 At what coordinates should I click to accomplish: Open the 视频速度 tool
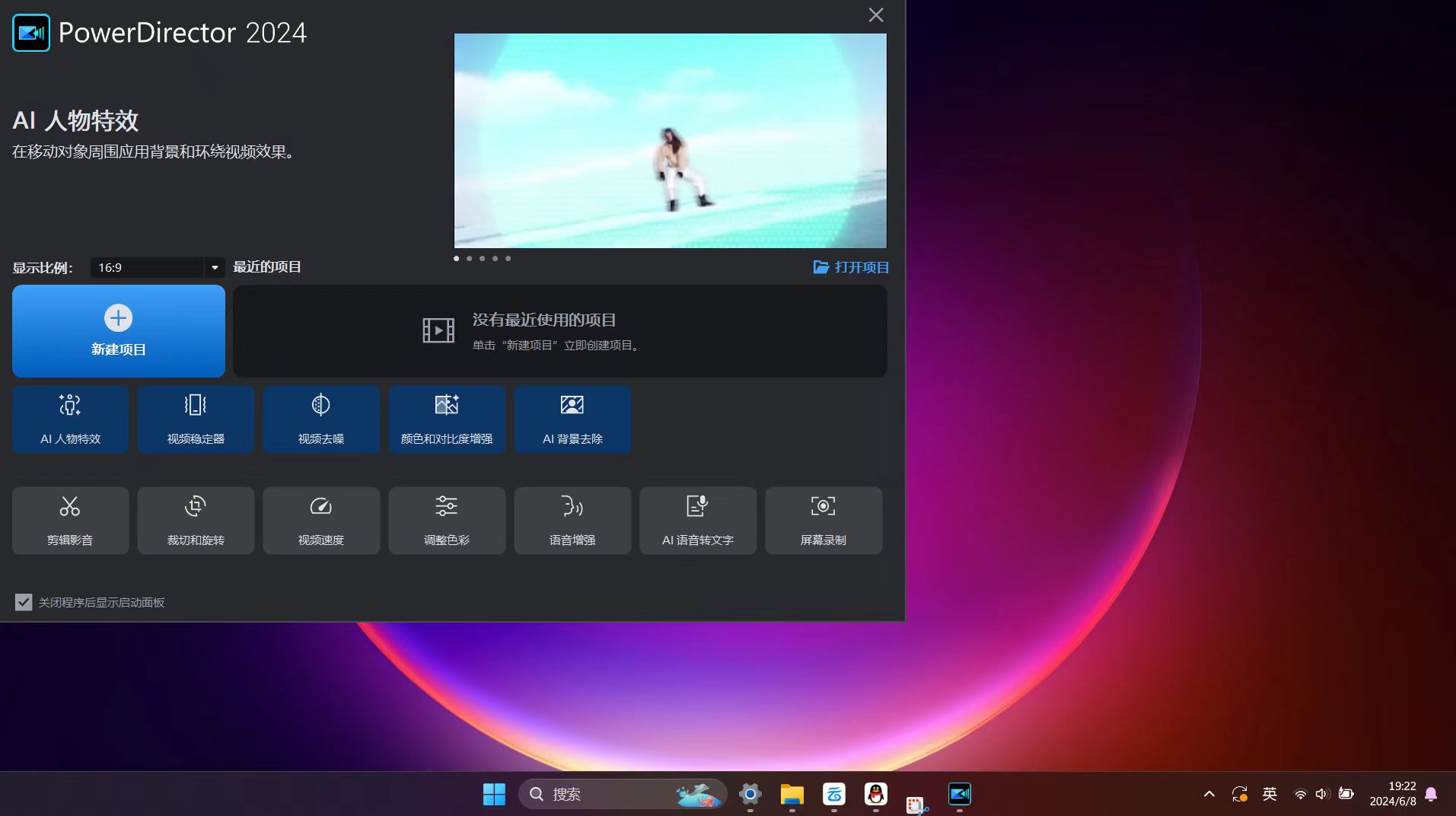tap(321, 521)
